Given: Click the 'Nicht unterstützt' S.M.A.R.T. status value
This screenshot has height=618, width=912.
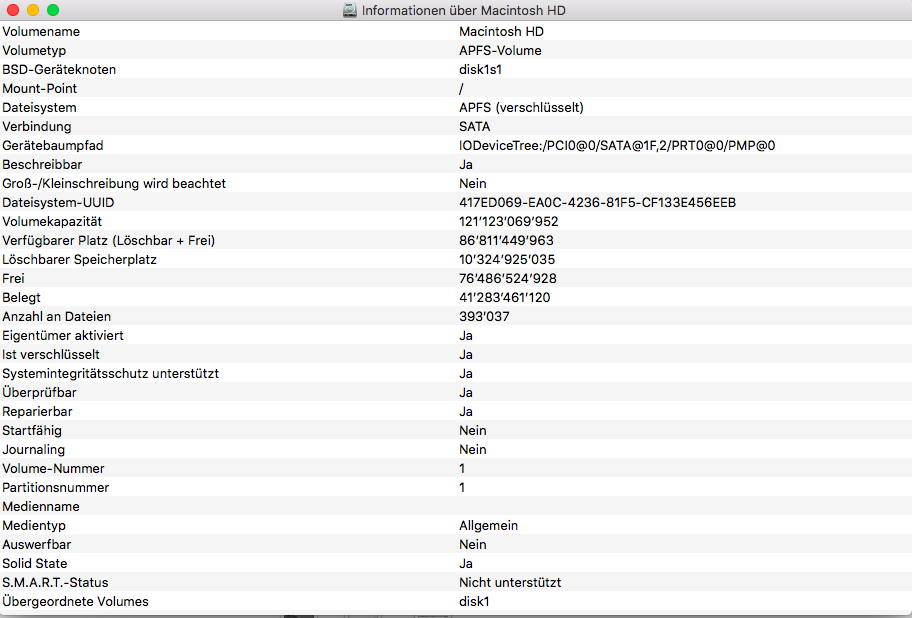Looking at the screenshot, I should coord(510,583).
